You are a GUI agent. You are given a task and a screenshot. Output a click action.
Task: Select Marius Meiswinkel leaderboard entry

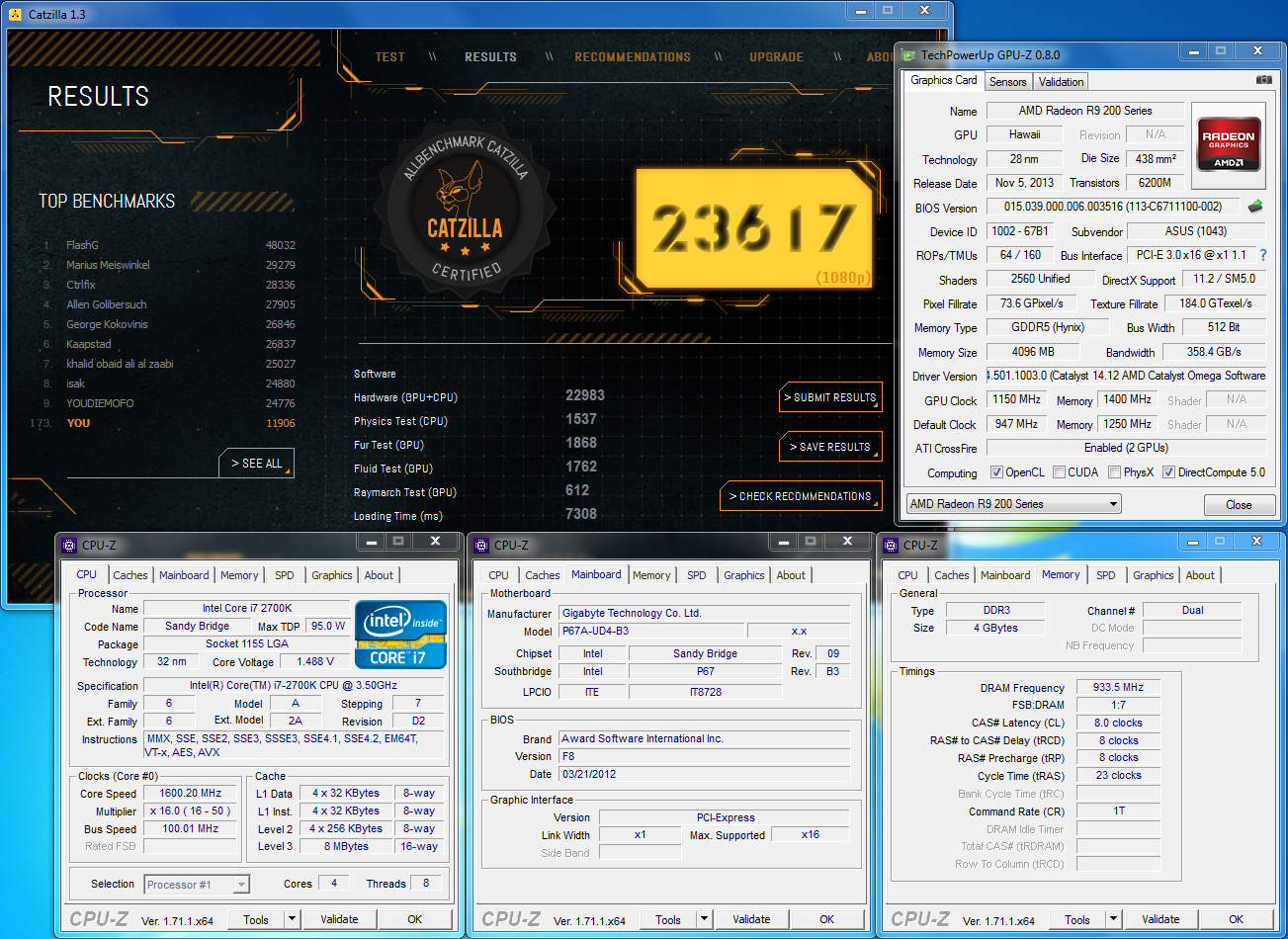coord(168,265)
